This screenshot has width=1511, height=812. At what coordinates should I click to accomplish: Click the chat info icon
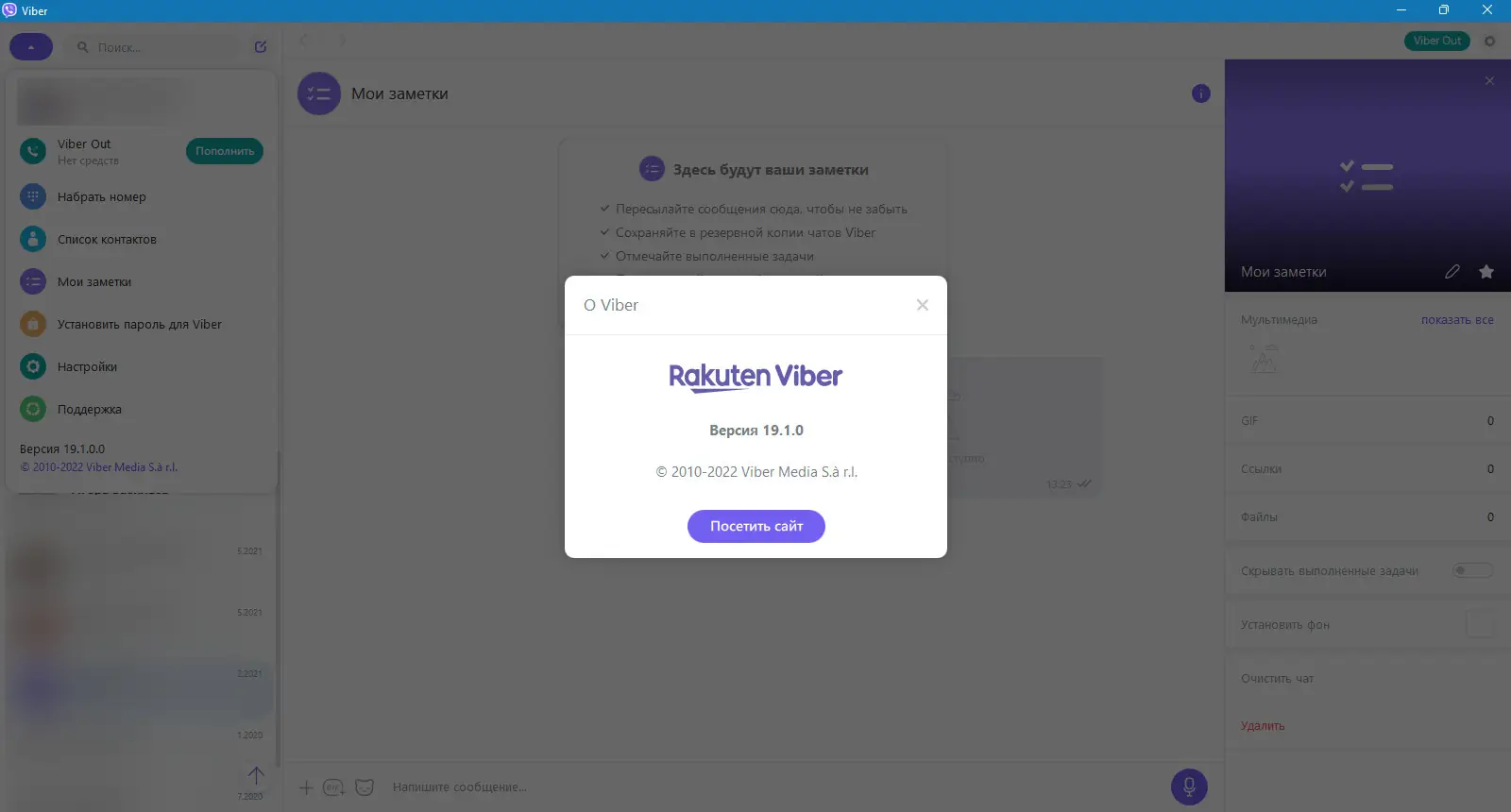pos(1201,93)
